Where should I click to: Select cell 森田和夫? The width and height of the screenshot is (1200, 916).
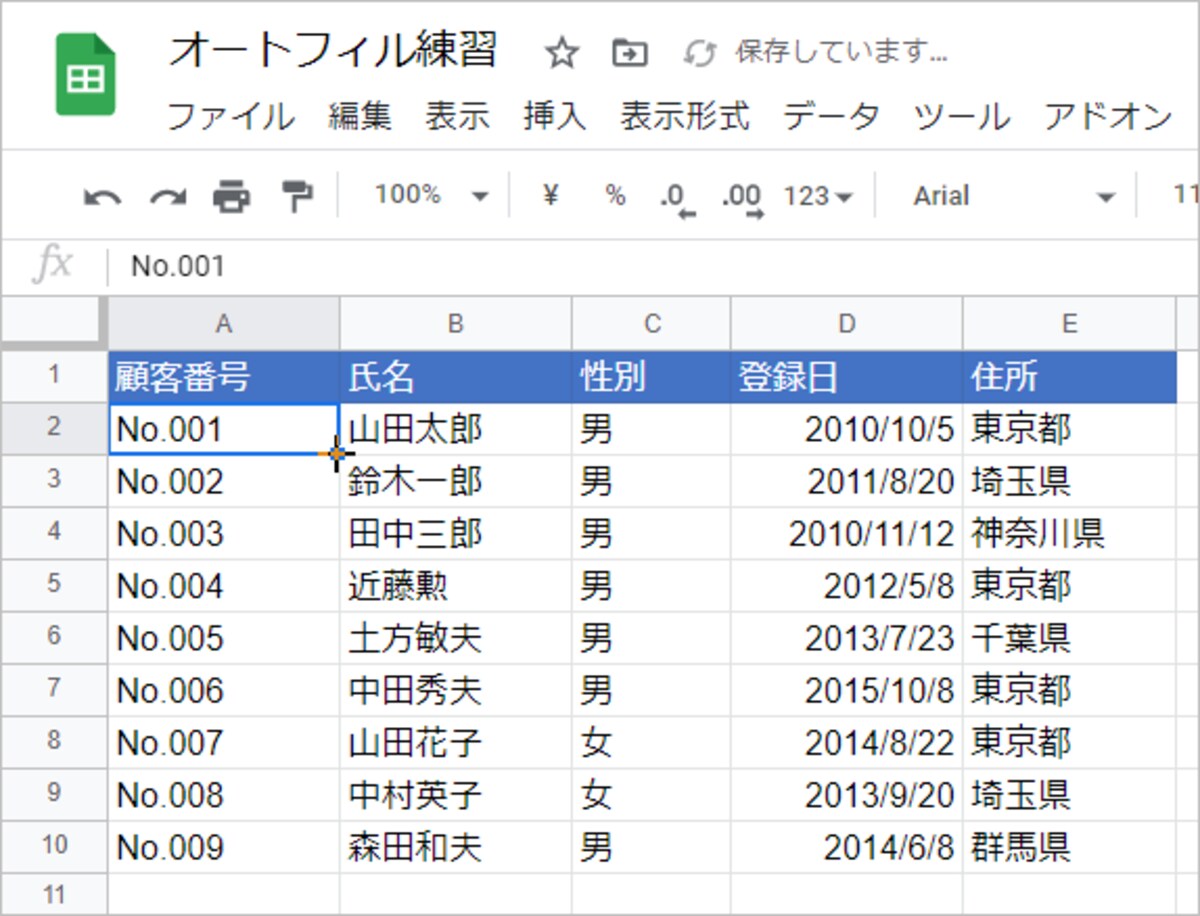[455, 846]
